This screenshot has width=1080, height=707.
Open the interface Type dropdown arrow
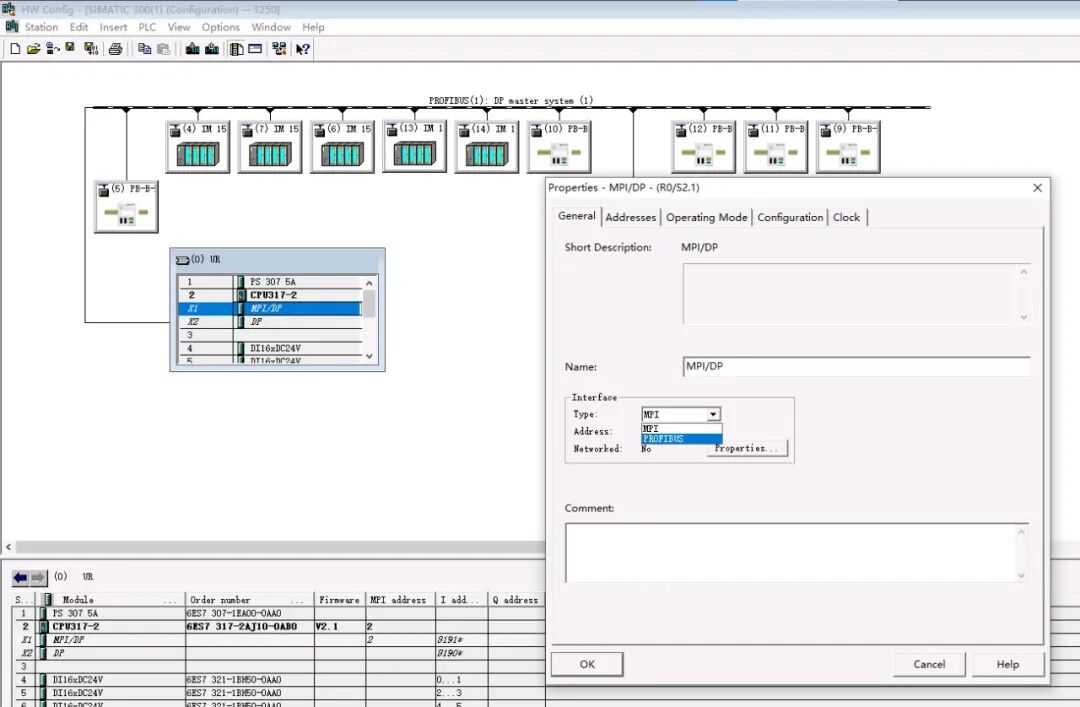coord(714,414)
